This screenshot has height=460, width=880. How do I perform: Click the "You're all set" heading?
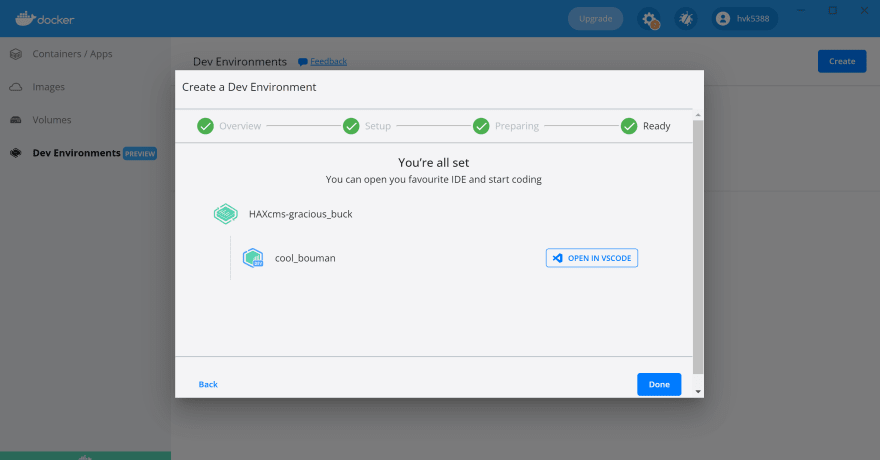point(433,163)
